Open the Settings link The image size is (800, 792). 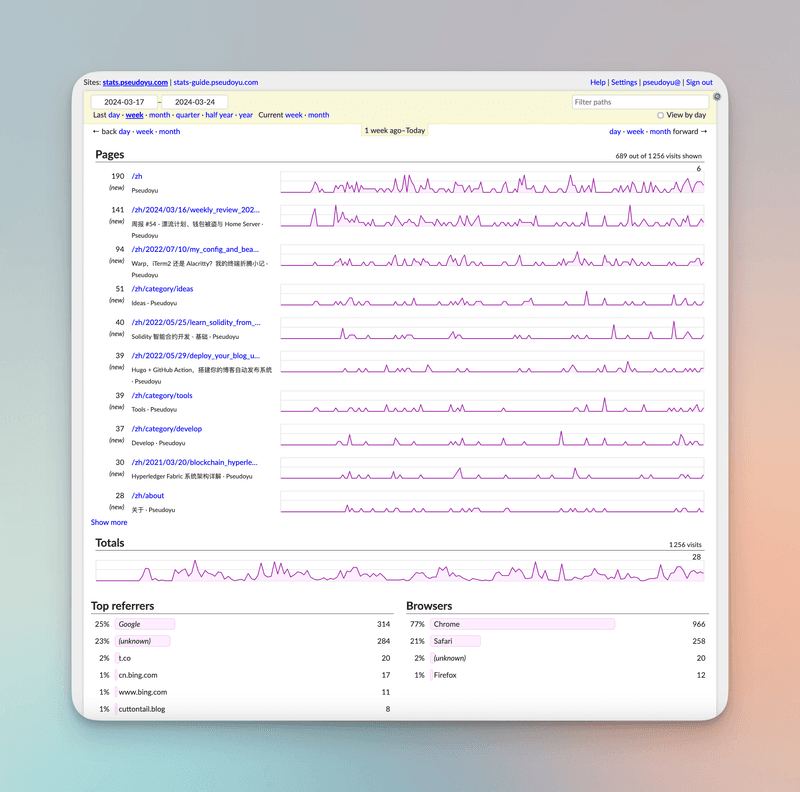(x=624, y=82)
